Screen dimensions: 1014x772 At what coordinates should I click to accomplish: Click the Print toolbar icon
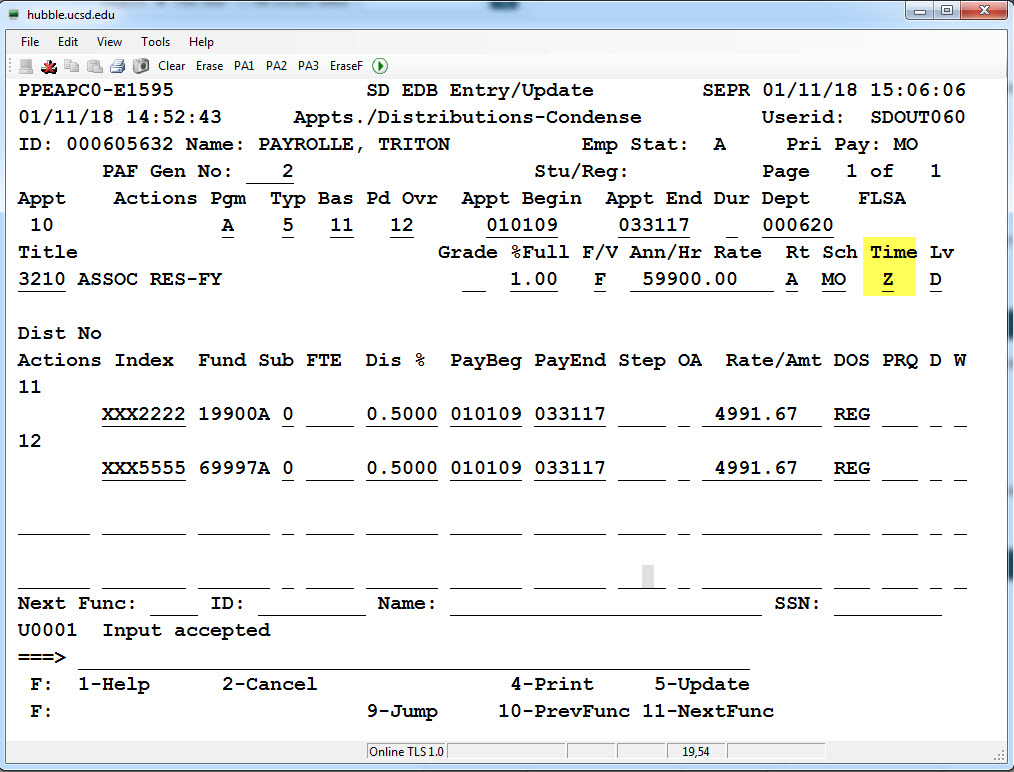pyautogui.click(x=117, y=66)
